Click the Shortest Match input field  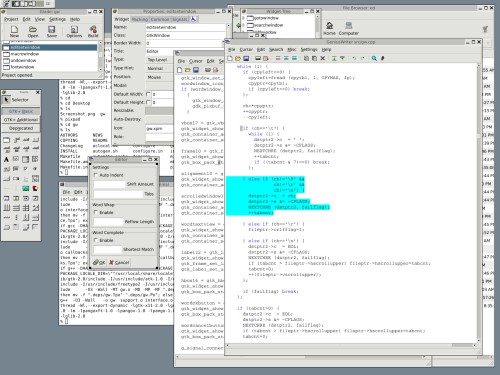[x=107, y=249]
